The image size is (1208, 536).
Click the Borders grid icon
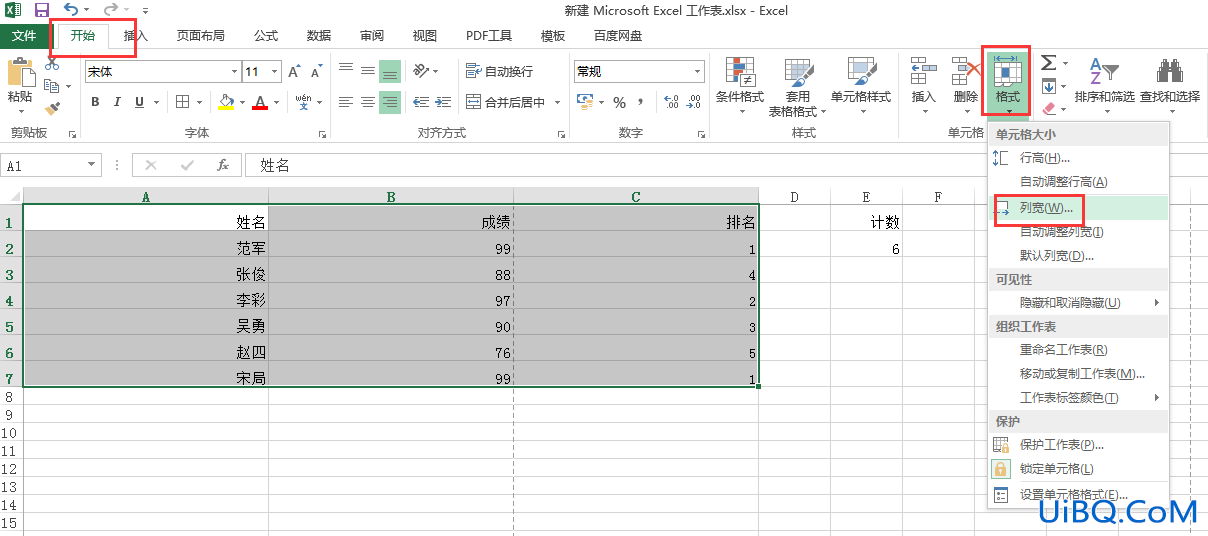point(183,102)
